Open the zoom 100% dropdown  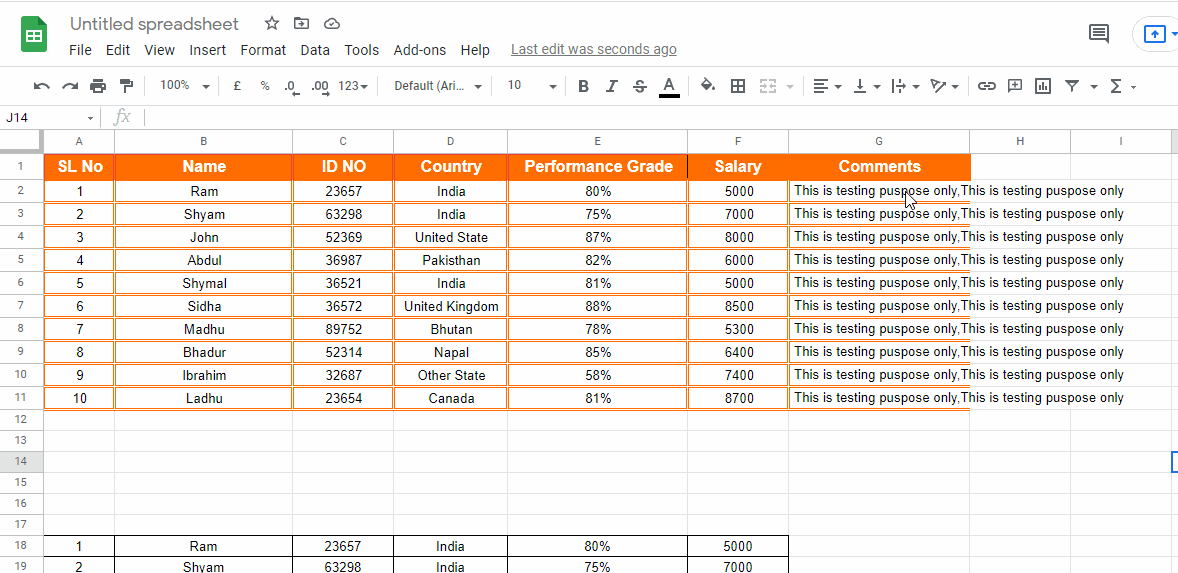click(x=184, y=86)
